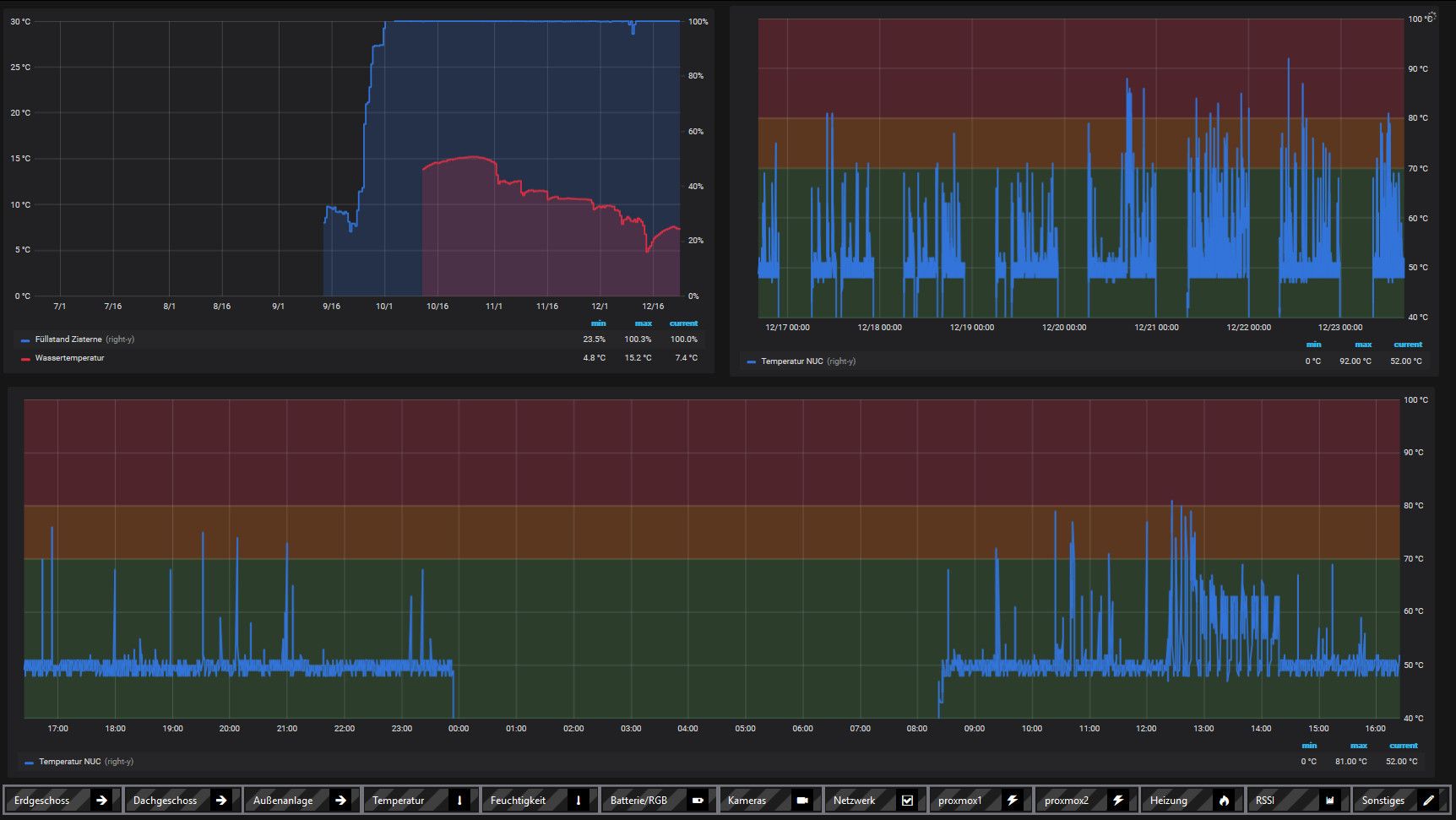Click the video camera icon beside Kameras
Viewport: 1456px width, 820px height.
pyautogui.click(x=802, y=800)
